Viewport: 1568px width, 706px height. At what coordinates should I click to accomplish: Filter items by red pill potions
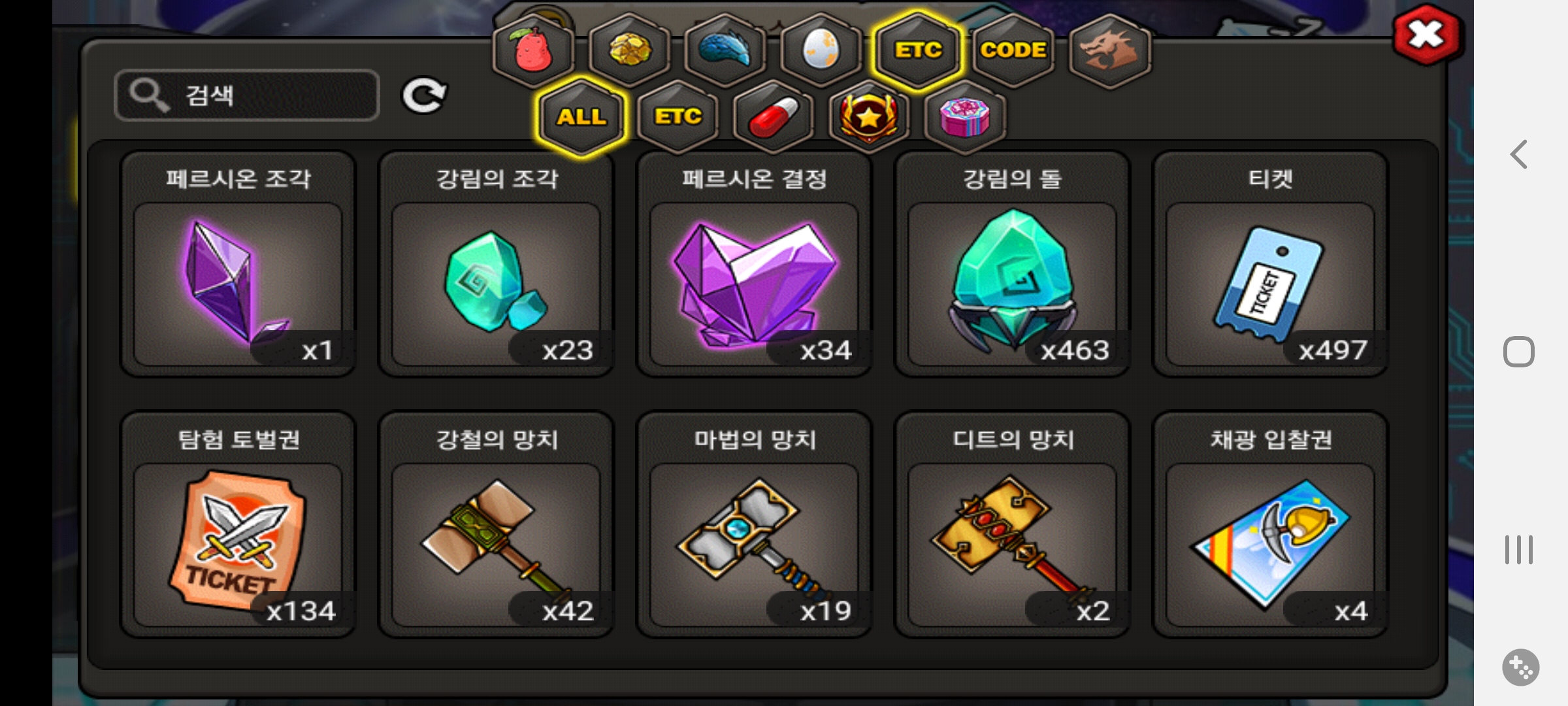click(x=774, y=117)
